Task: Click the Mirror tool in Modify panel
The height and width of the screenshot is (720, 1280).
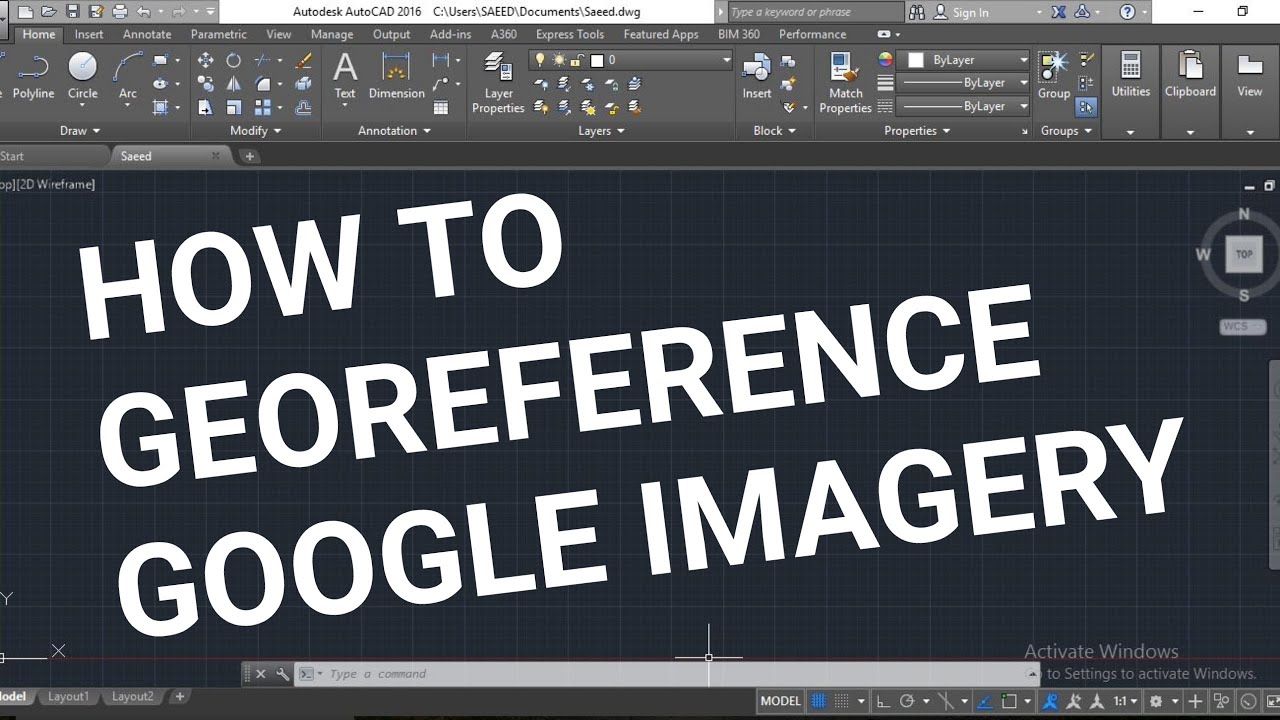Action: [233, 84]
